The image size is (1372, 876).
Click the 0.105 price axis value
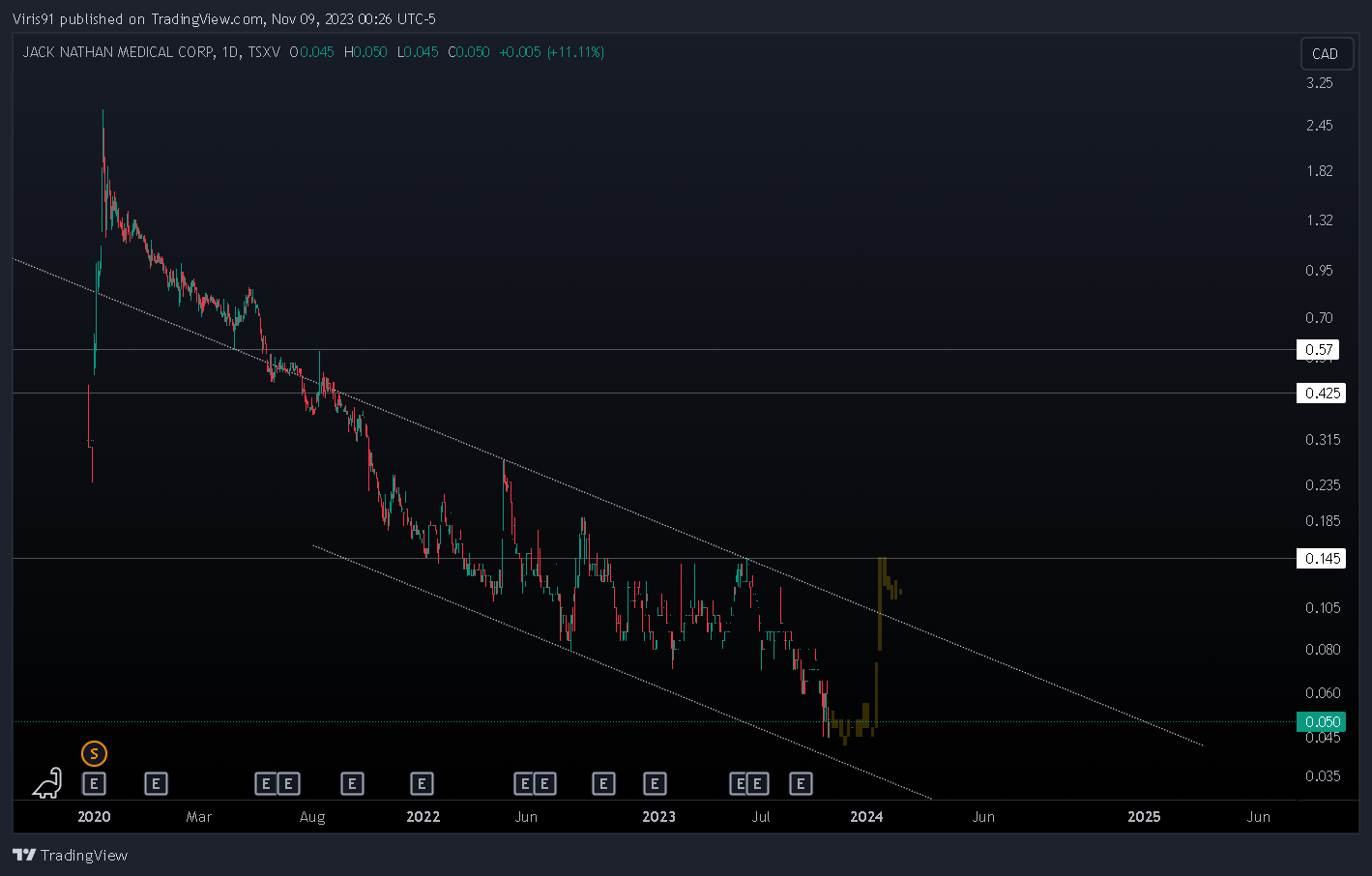1324,608
